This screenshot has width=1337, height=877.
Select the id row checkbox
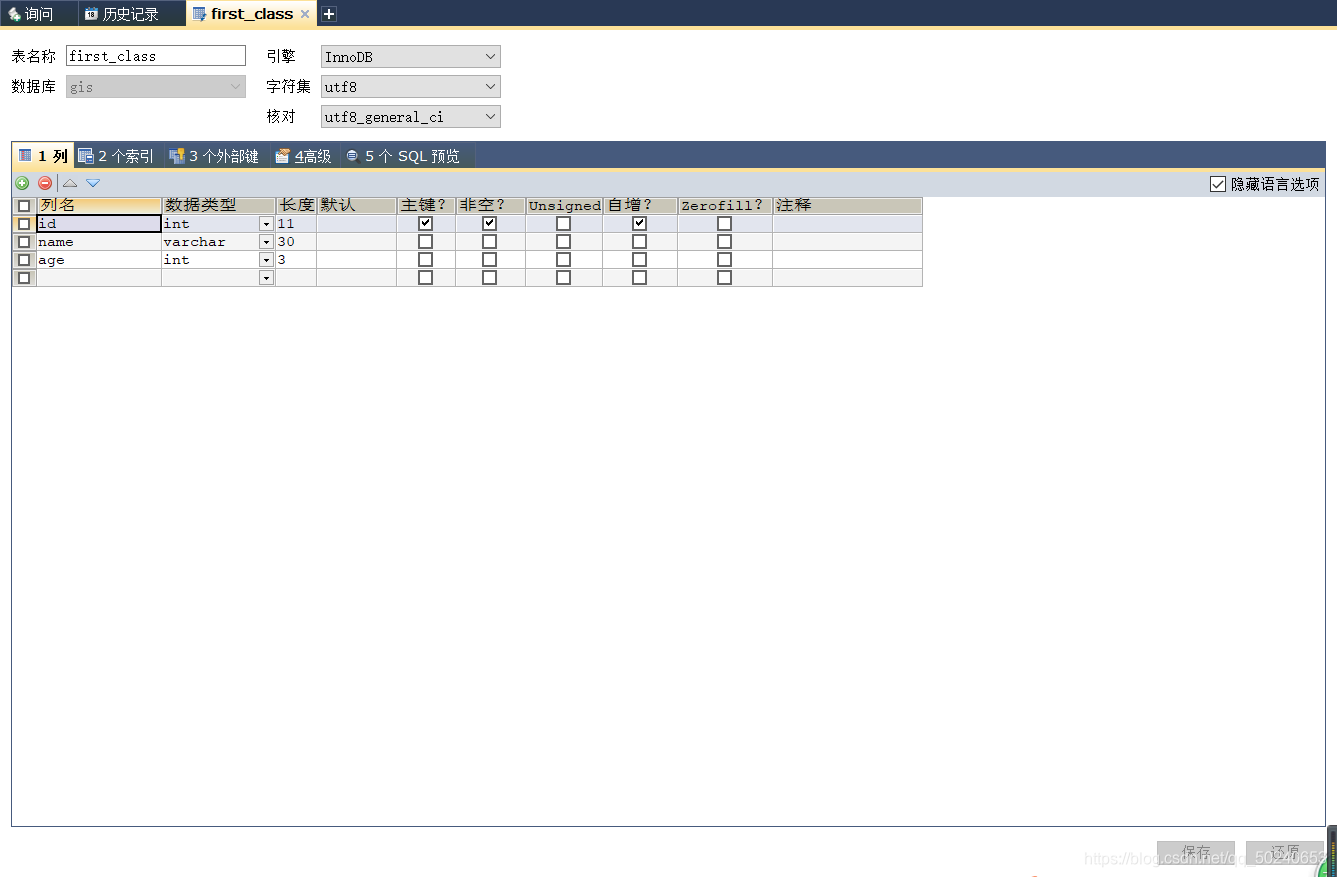coord(24,224)
